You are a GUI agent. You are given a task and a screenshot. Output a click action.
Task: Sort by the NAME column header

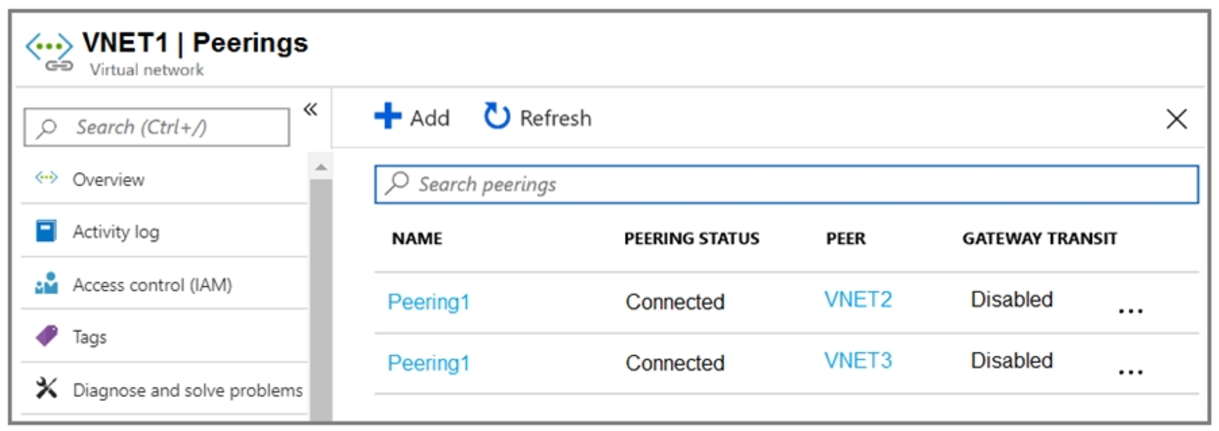pyautogui.click(x=417, y=238)
